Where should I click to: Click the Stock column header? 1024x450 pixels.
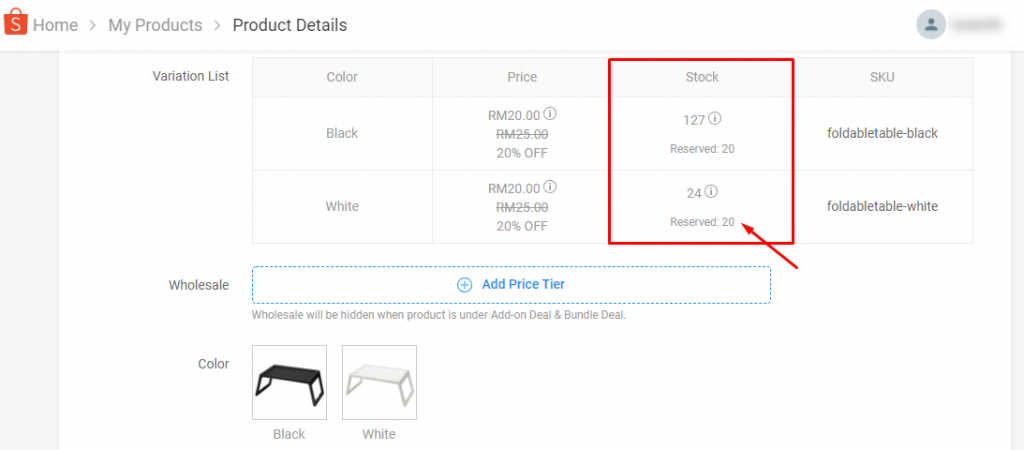pyautogui.click(x=702, y=77)
